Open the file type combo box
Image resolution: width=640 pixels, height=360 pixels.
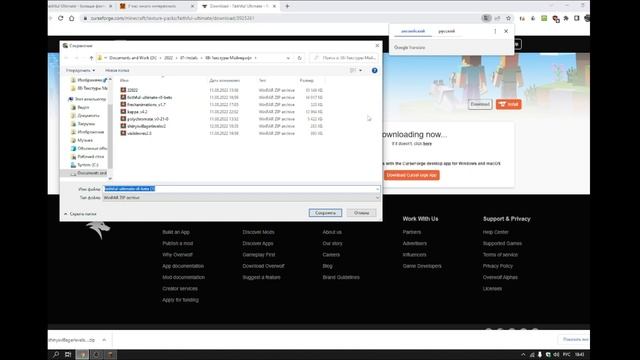pos(241,198)
